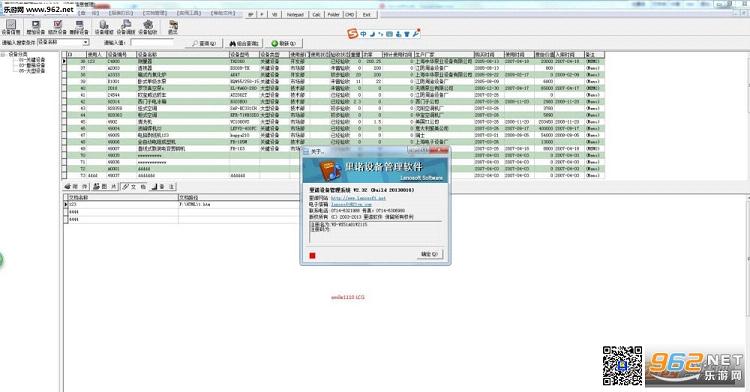Click the 确定 OK button in dialog
The image size is (750, 392).
[x=430, y=254]
